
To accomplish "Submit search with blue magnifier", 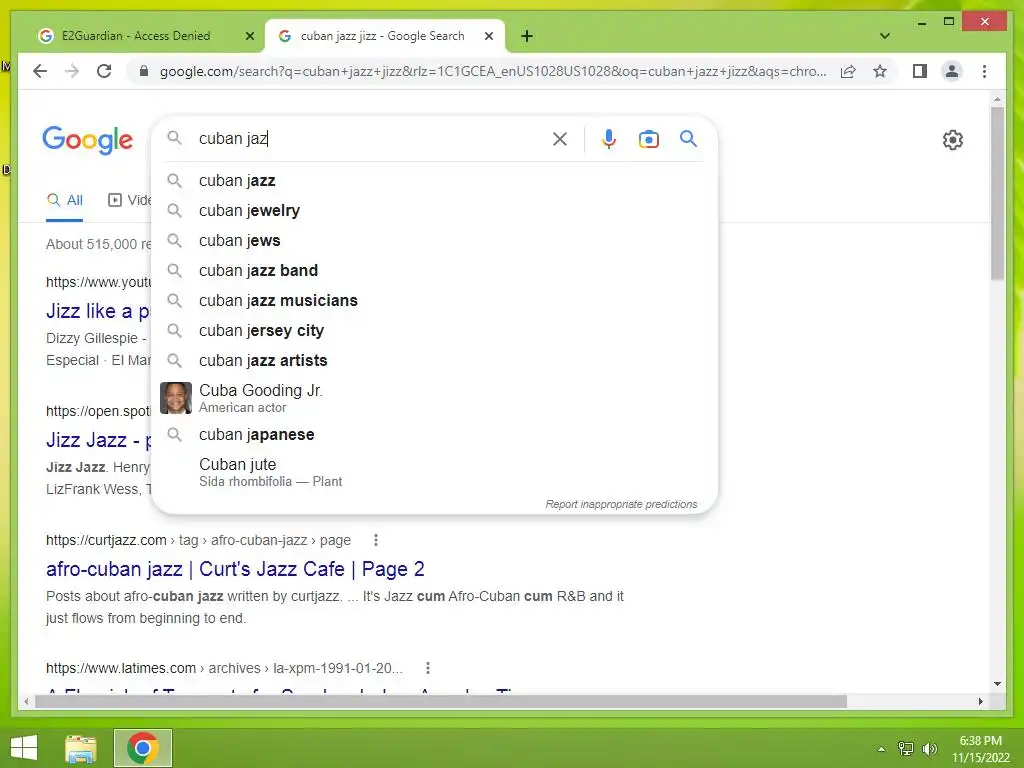I will (x=688, y=138).
